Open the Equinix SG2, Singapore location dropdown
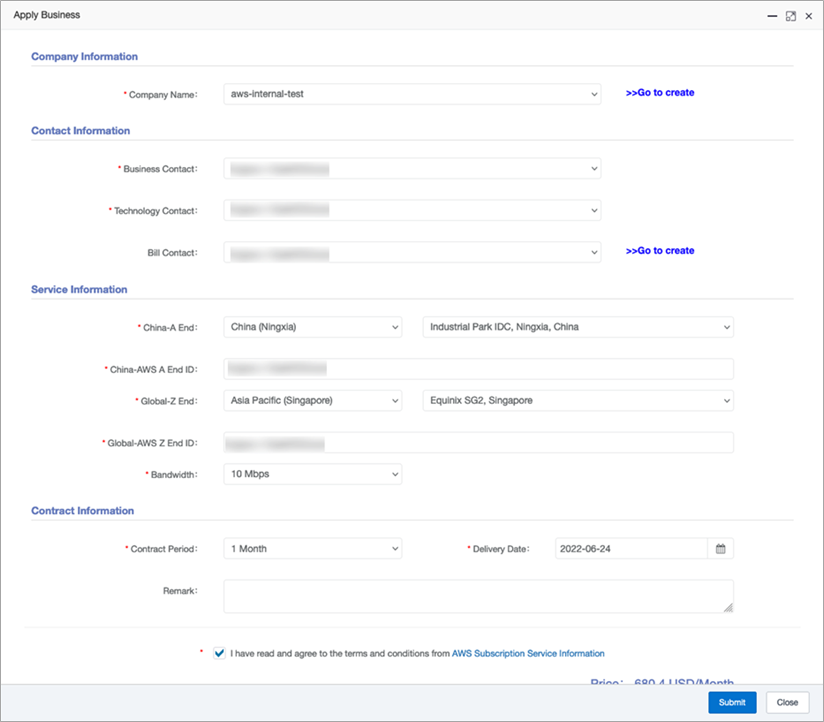The width and height of the screenshot is (824, 722). (578, 400)
